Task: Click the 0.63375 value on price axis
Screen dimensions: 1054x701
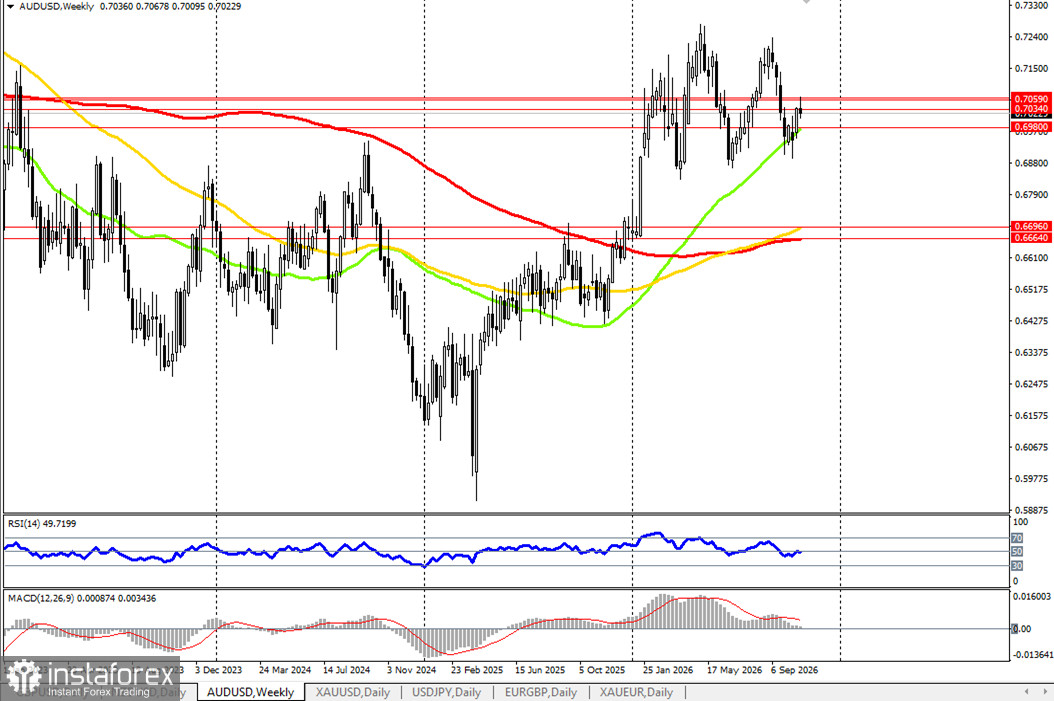Action: click(1031, 353)
